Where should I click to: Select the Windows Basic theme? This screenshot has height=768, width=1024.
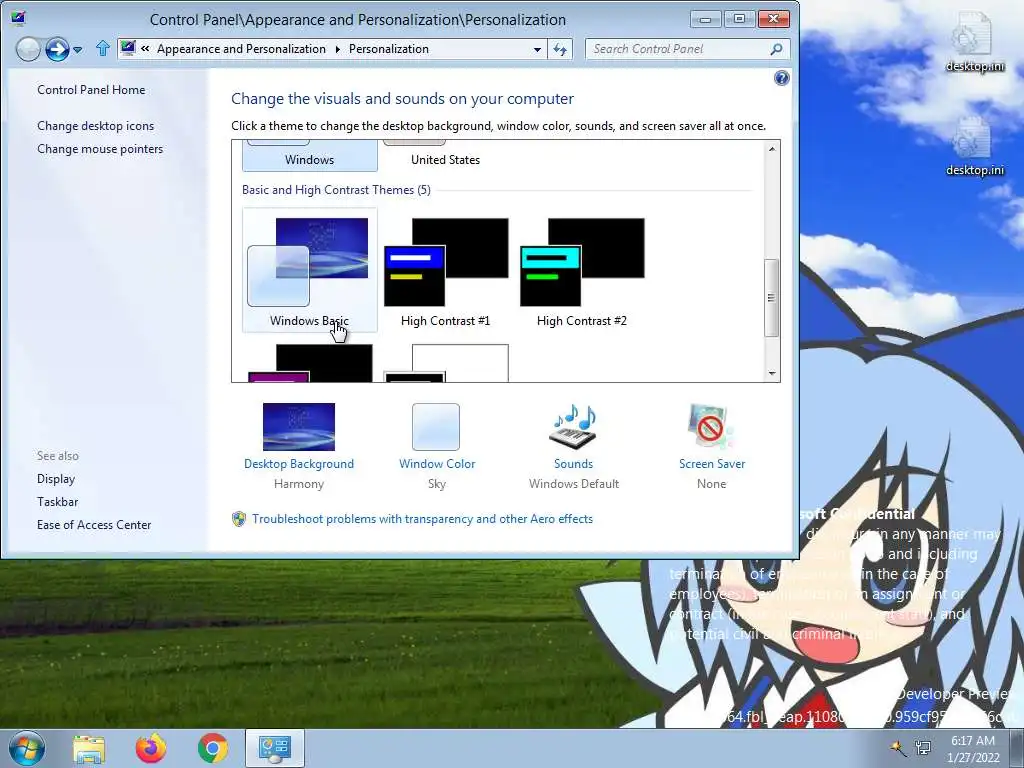click(x=310, y=270)
